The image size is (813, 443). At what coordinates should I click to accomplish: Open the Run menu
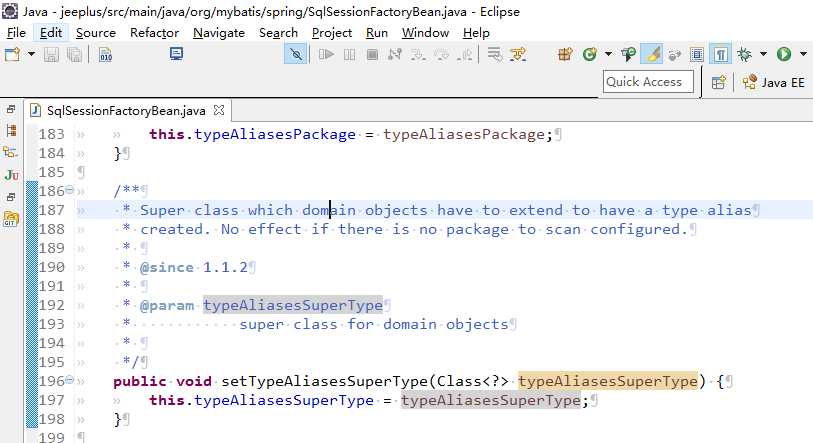377,33
